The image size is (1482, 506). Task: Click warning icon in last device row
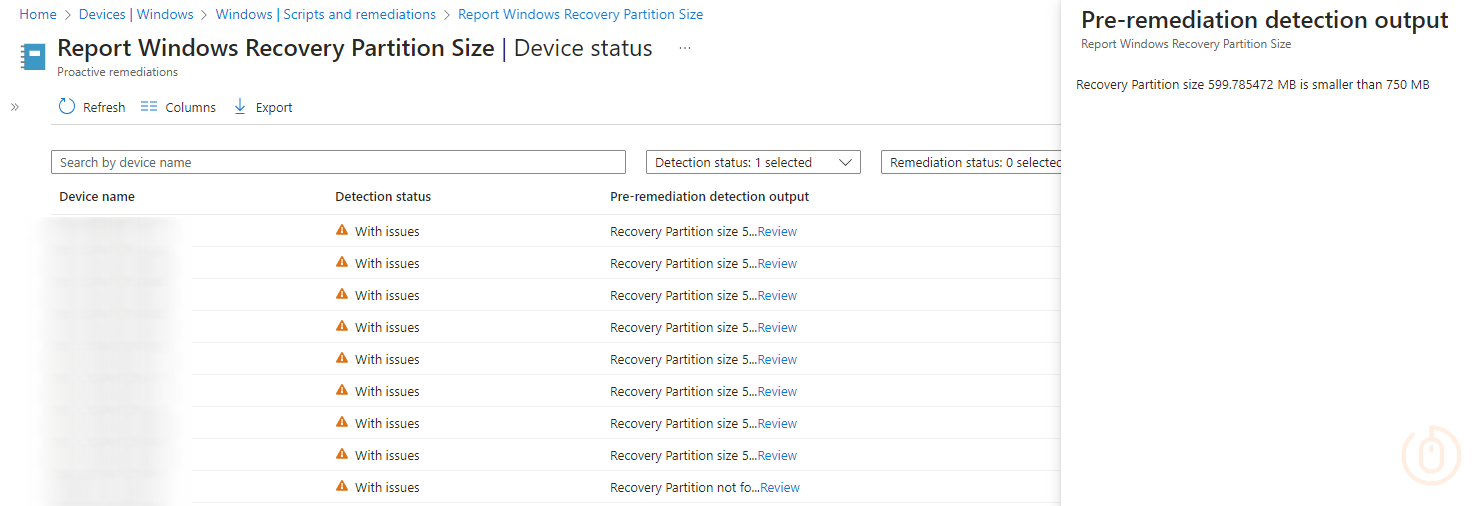pos(342,487)
